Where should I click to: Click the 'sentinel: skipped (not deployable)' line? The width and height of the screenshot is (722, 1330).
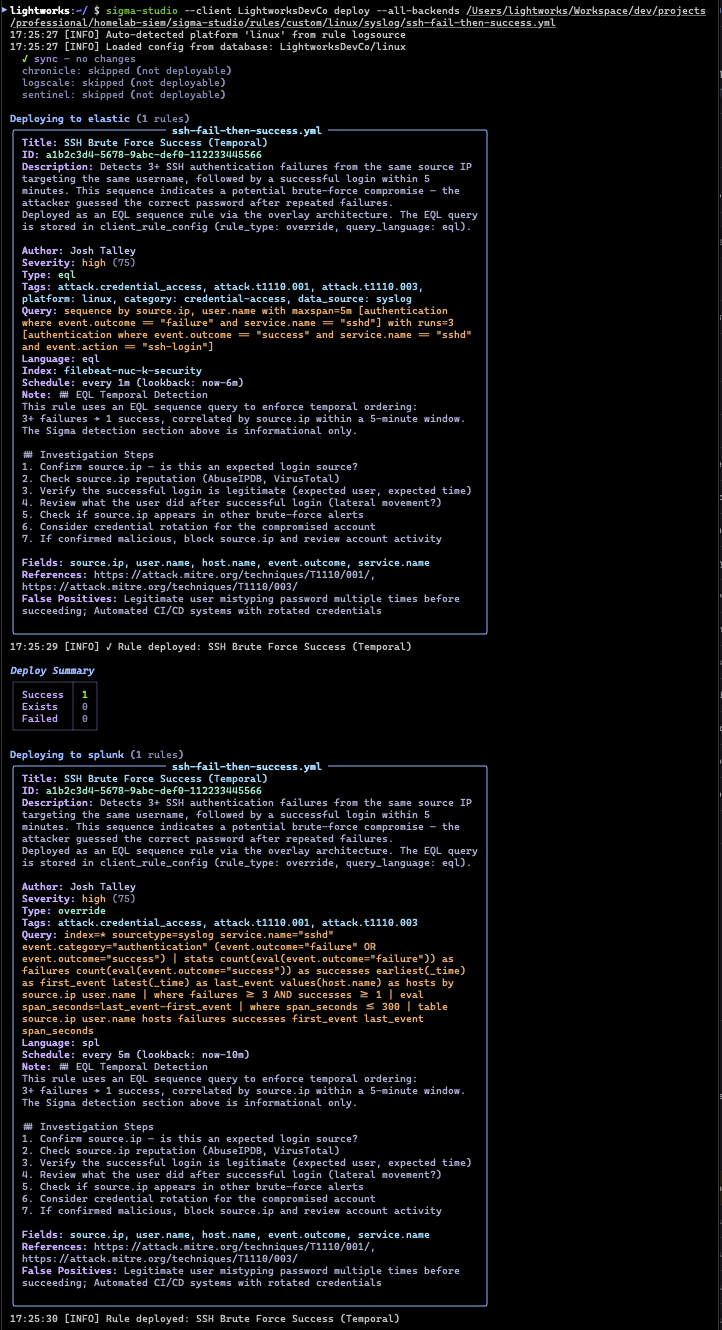point(124,94)
